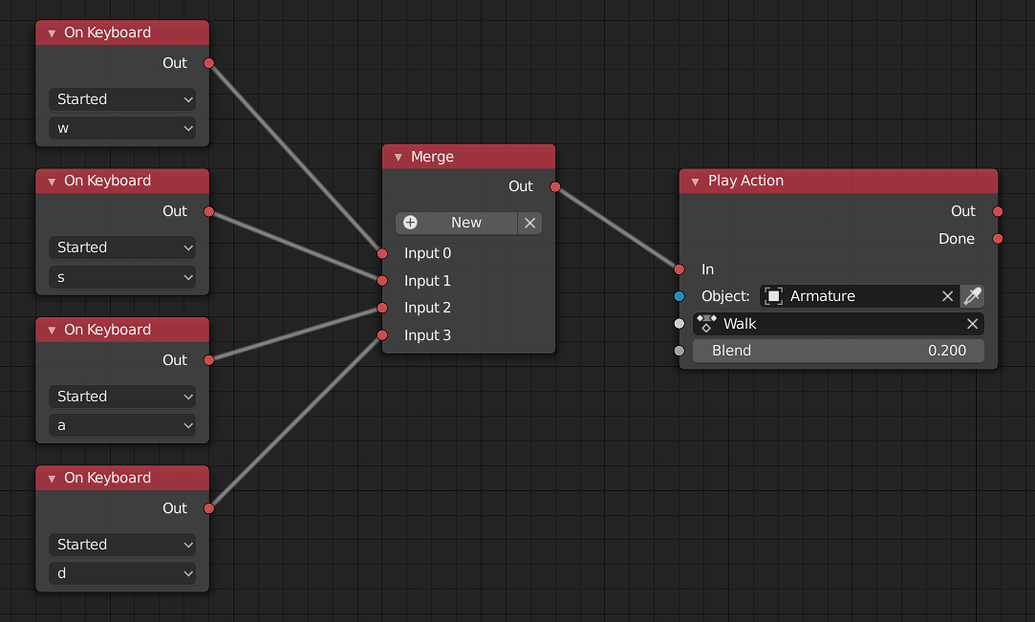Collapse the Play Action node

tap(694, 181)
